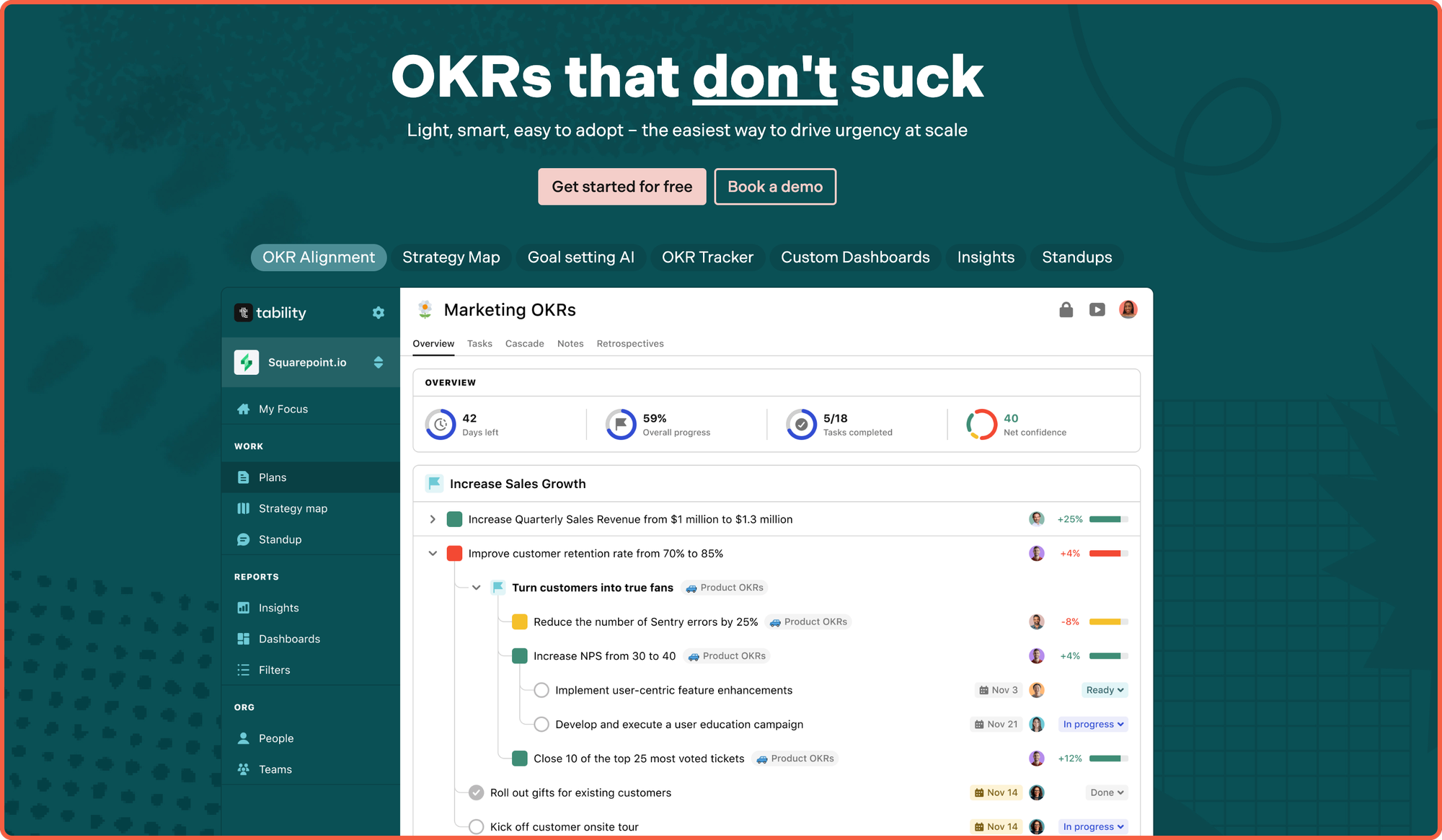Click the user avatar in top right
Image resolution: width=1442 pixels, height=840 pixels.
click(1128, 310)
